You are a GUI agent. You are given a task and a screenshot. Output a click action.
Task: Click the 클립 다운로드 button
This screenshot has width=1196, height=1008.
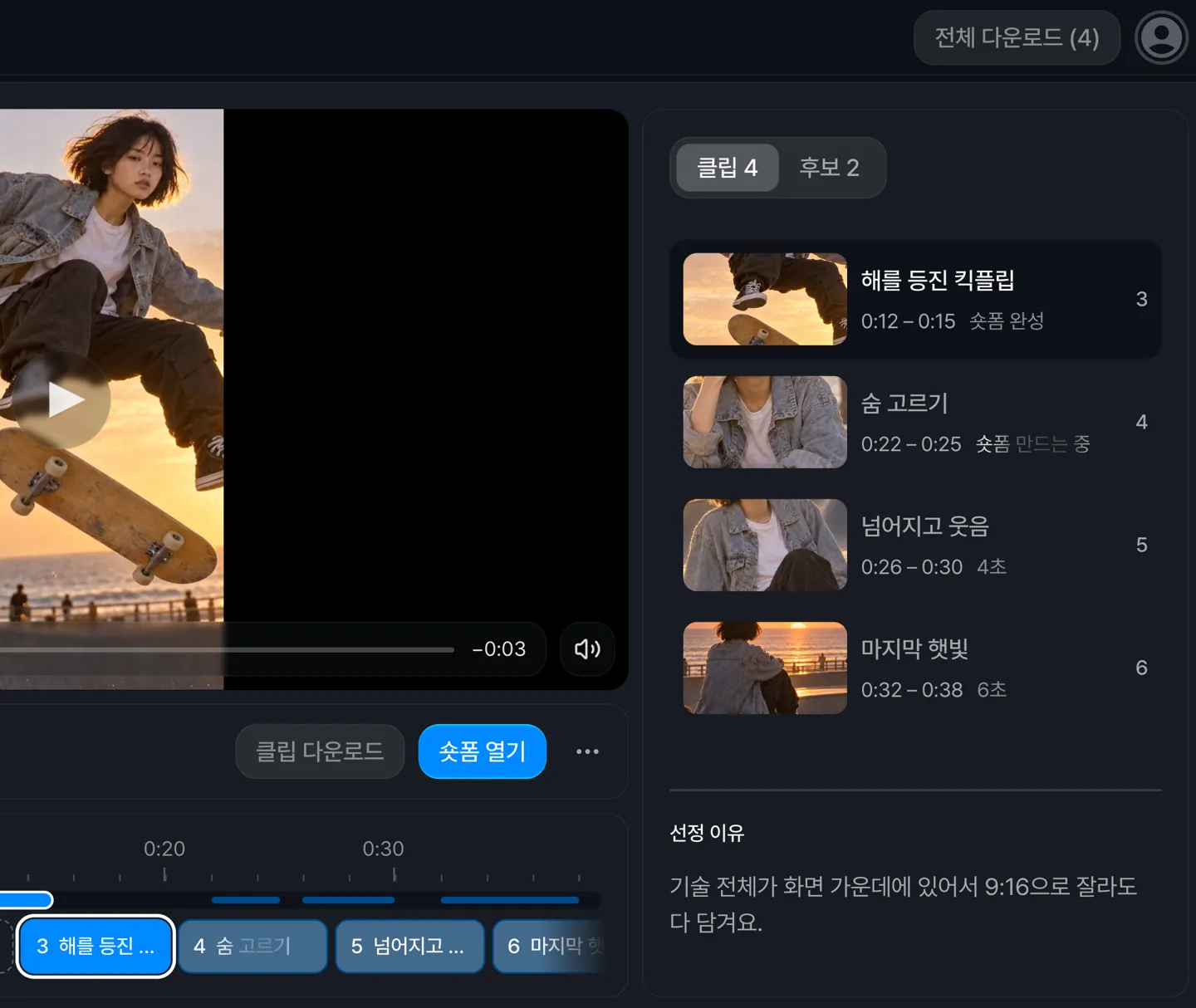pyautogui.click(x=320, y=751)
